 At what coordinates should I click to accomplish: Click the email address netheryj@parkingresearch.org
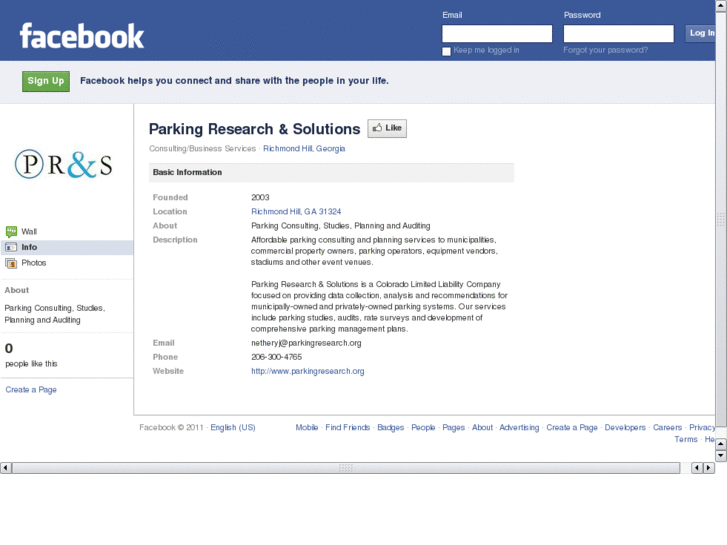(306, 343)
